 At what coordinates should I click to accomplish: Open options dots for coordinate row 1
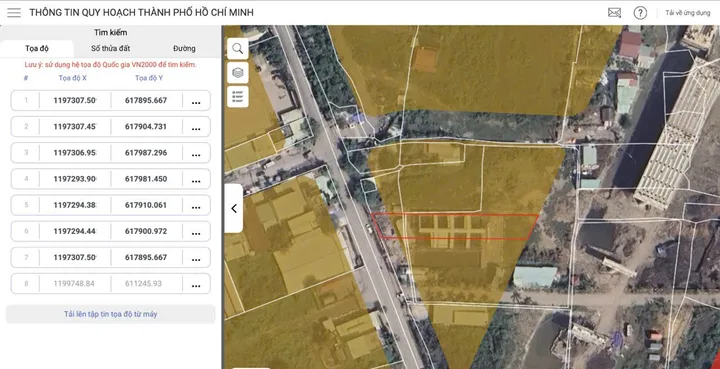pos(196,101)
